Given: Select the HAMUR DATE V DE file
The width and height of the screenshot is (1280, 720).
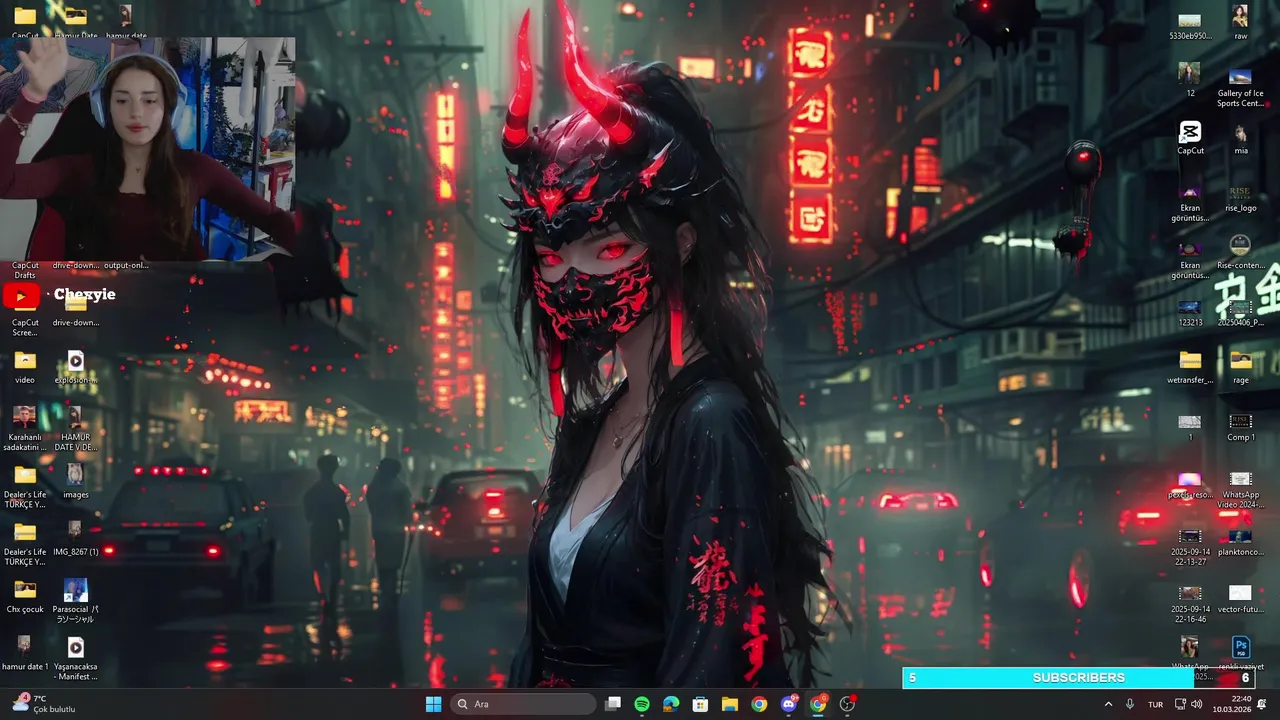Looking at the screenshot, I should pos(75,429).
